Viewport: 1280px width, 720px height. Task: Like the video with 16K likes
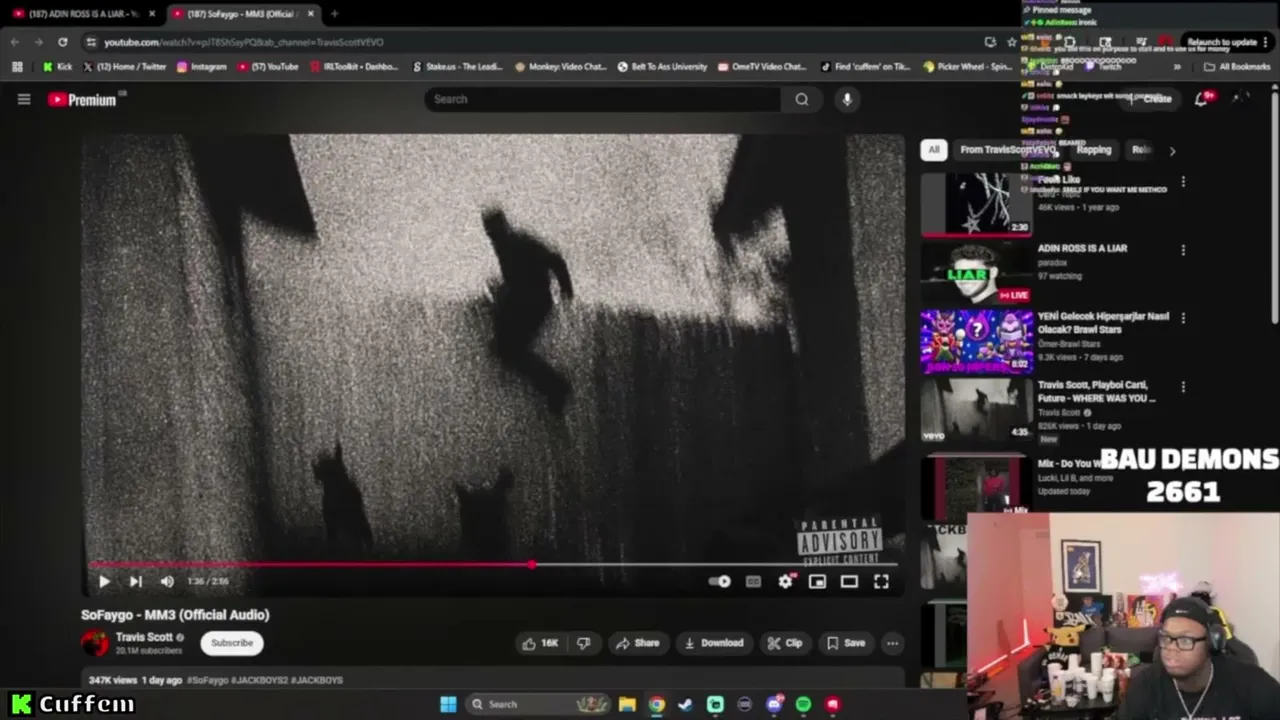point(540,643)
